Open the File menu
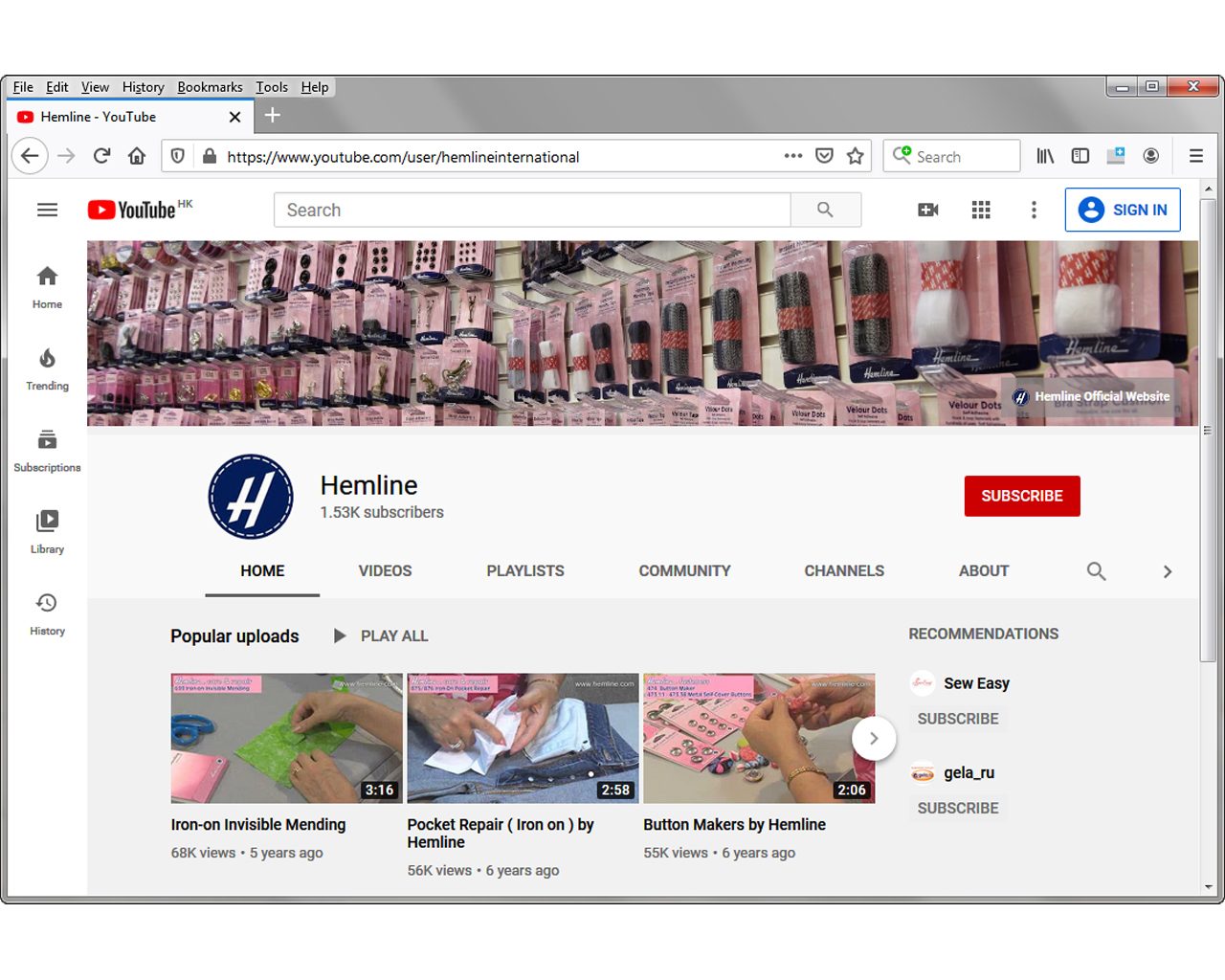The image size is (1225, 980). (23, 87)
